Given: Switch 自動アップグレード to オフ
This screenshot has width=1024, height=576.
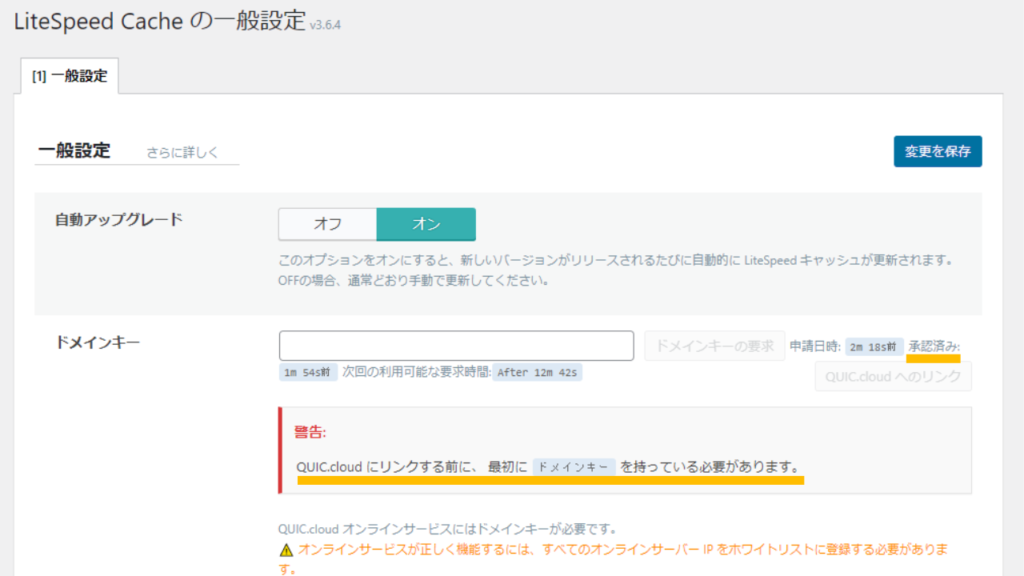Looking at the screenshot, I should (x=328, y=224).
